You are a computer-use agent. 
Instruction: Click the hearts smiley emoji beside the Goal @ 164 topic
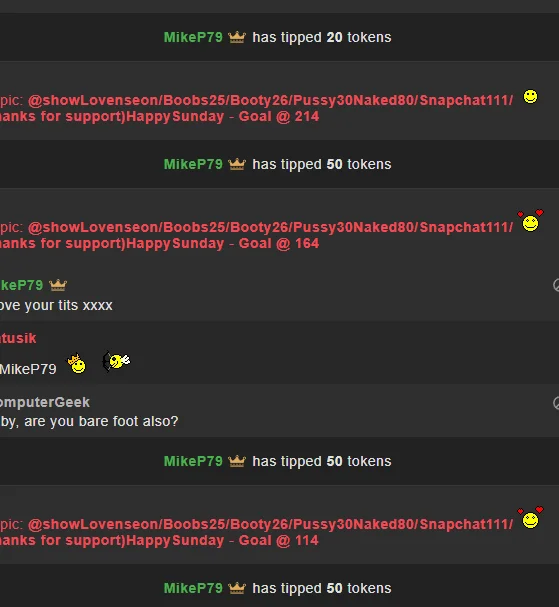click(x=530, y=221)
